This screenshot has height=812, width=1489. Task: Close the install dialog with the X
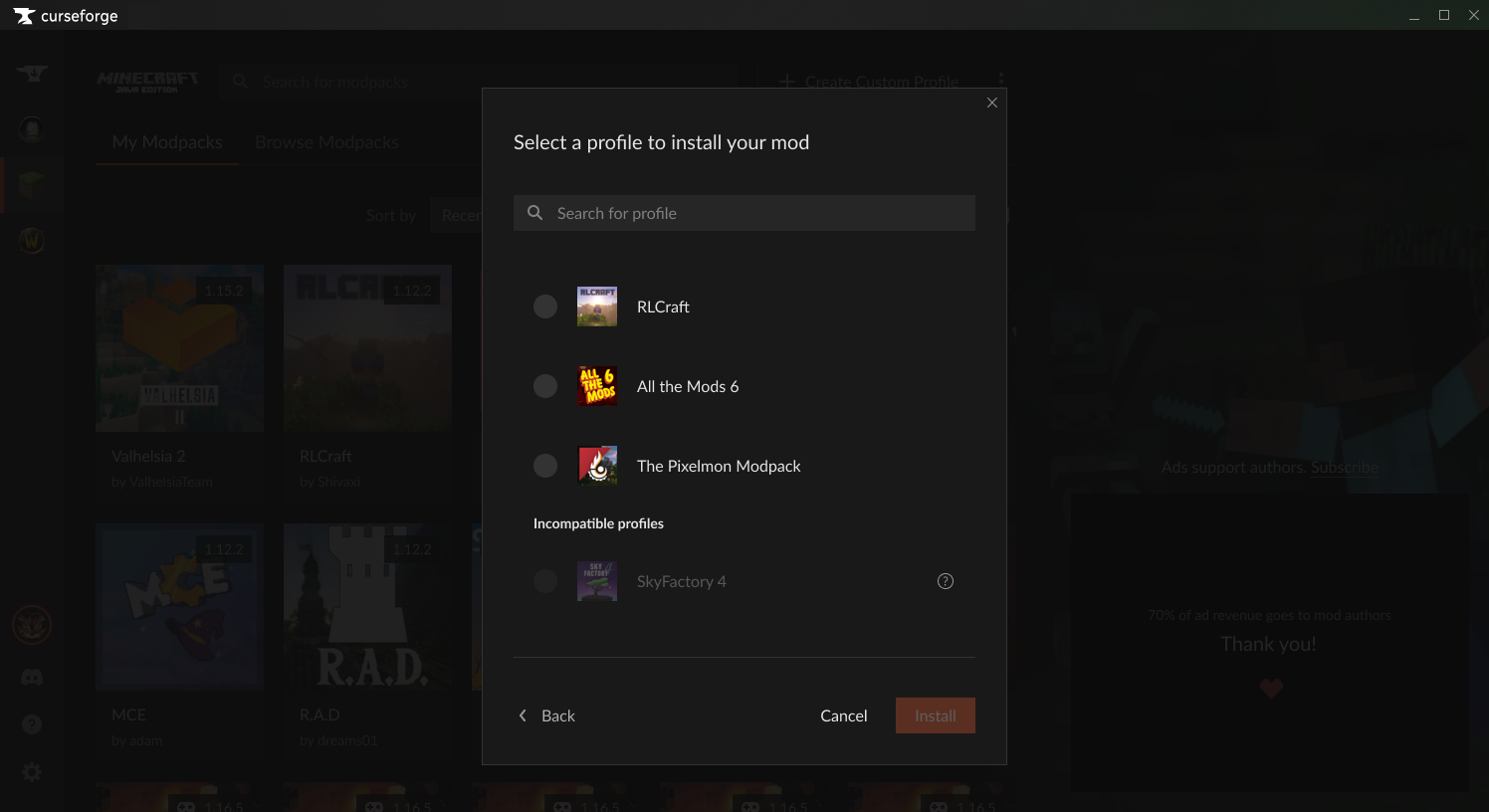992,102
